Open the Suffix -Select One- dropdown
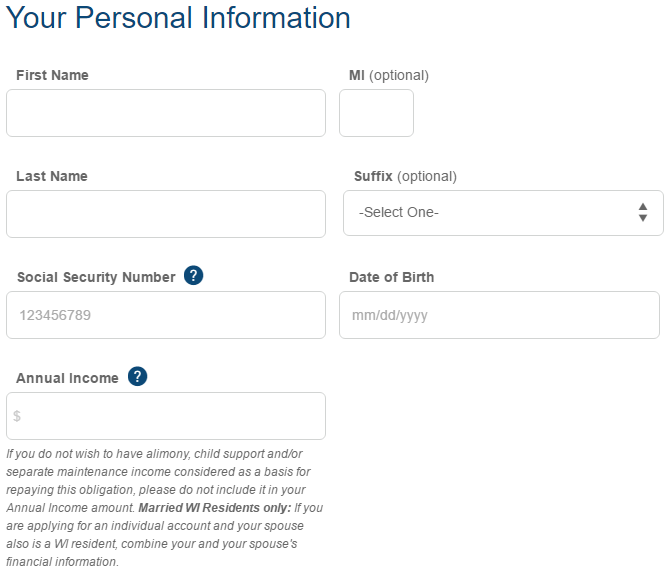 (503, 213)
